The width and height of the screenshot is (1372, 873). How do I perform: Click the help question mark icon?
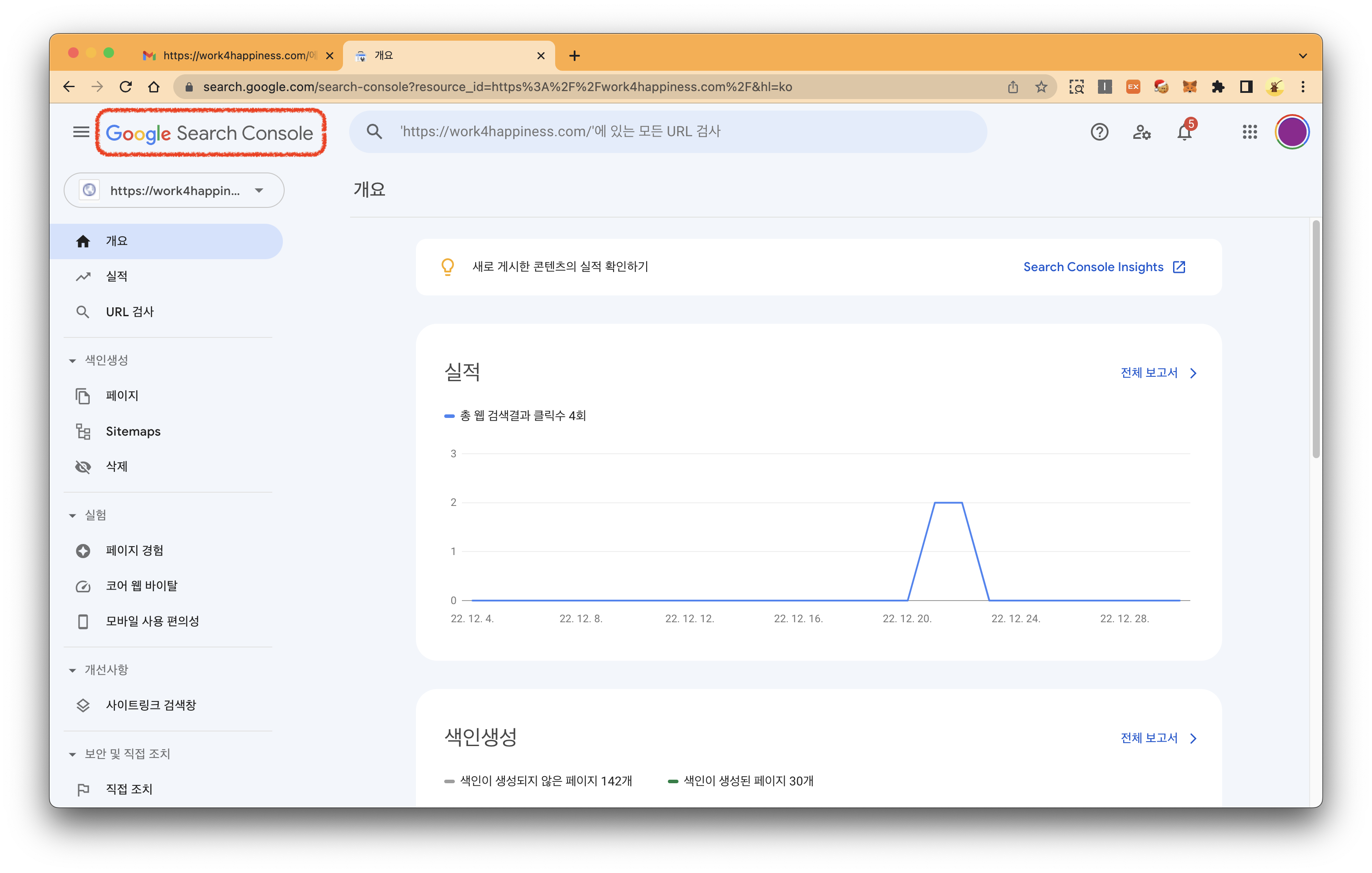tap(1099, 132)
